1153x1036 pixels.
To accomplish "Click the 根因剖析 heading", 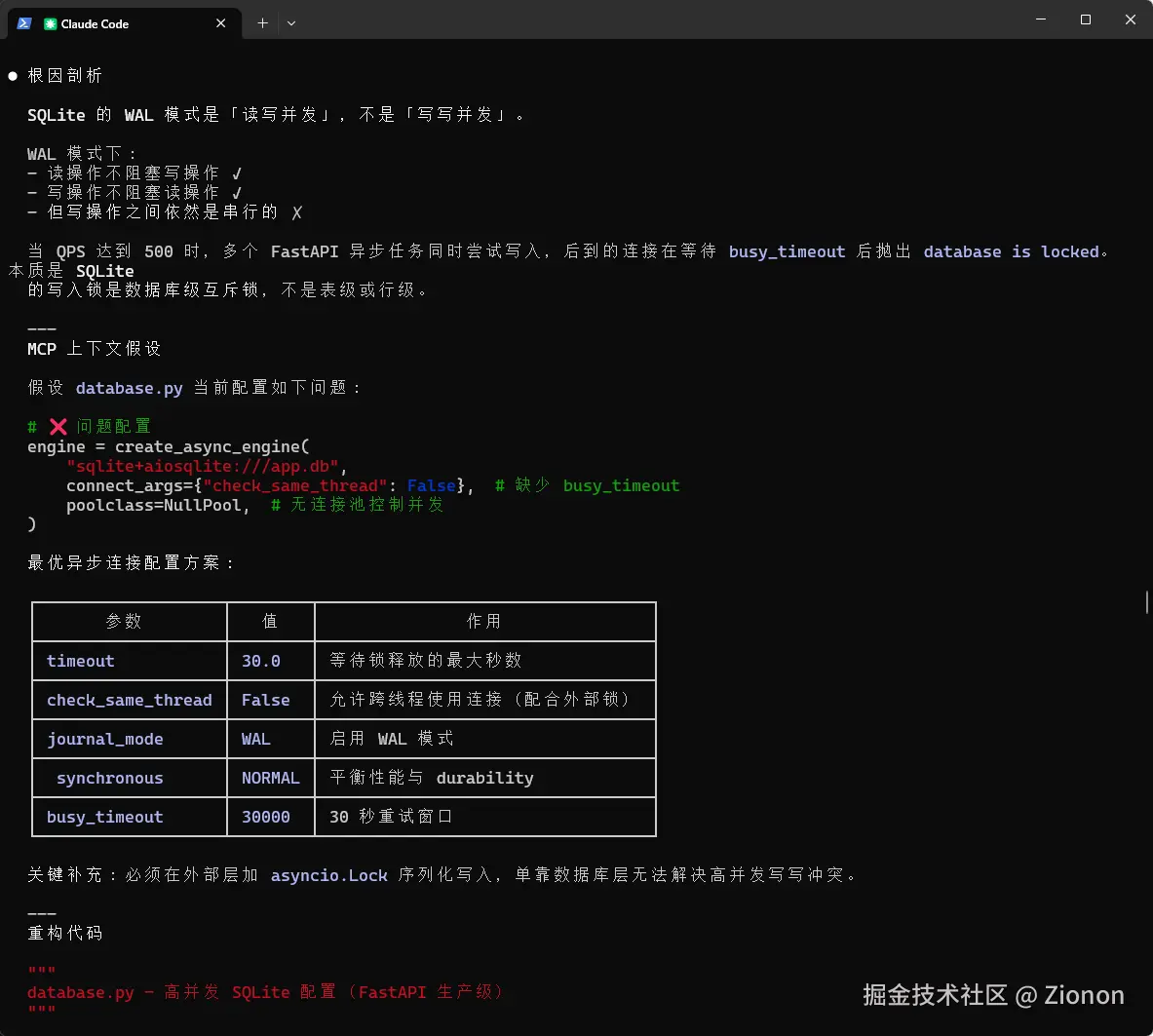I will (x=64, y=76).
